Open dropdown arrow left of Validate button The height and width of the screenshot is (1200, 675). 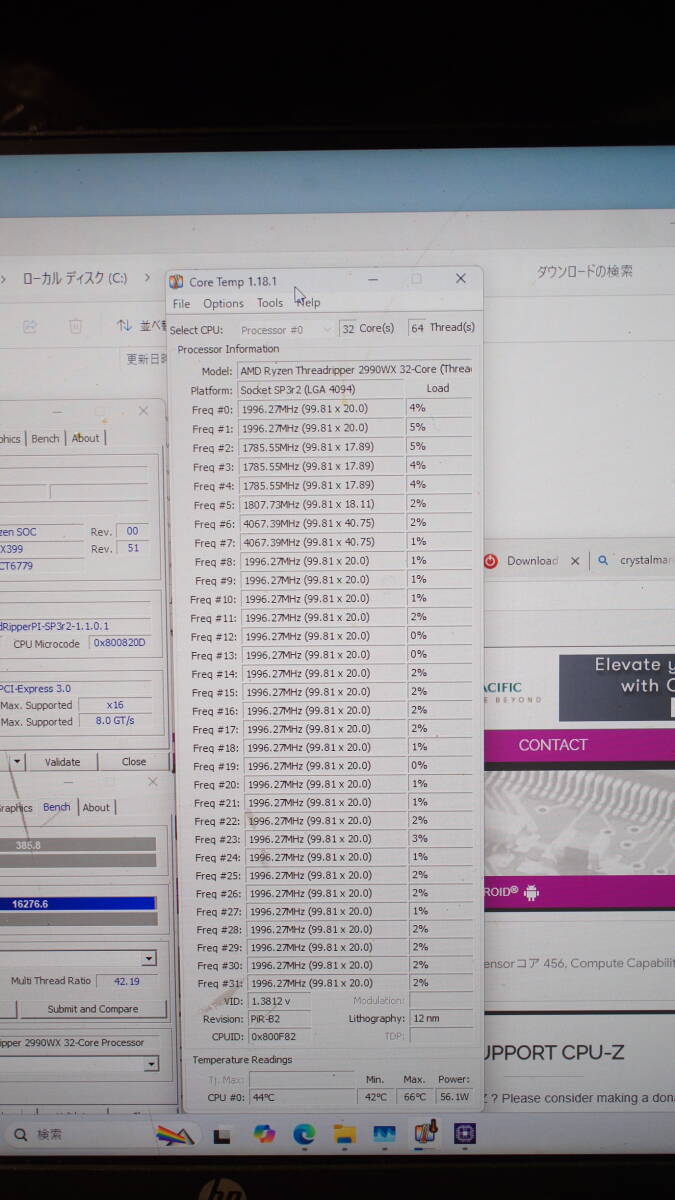coord(17,762)
